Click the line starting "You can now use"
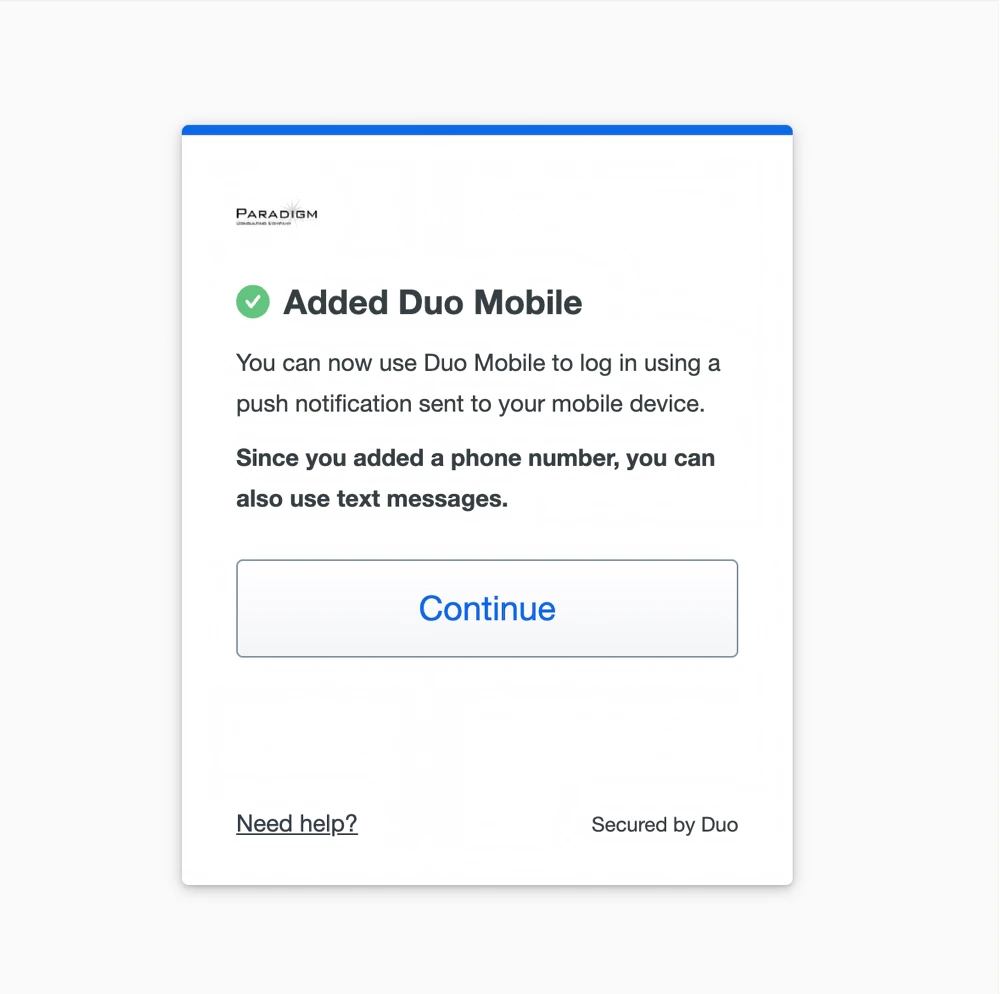1000x994 pixels. coord(478,362)
